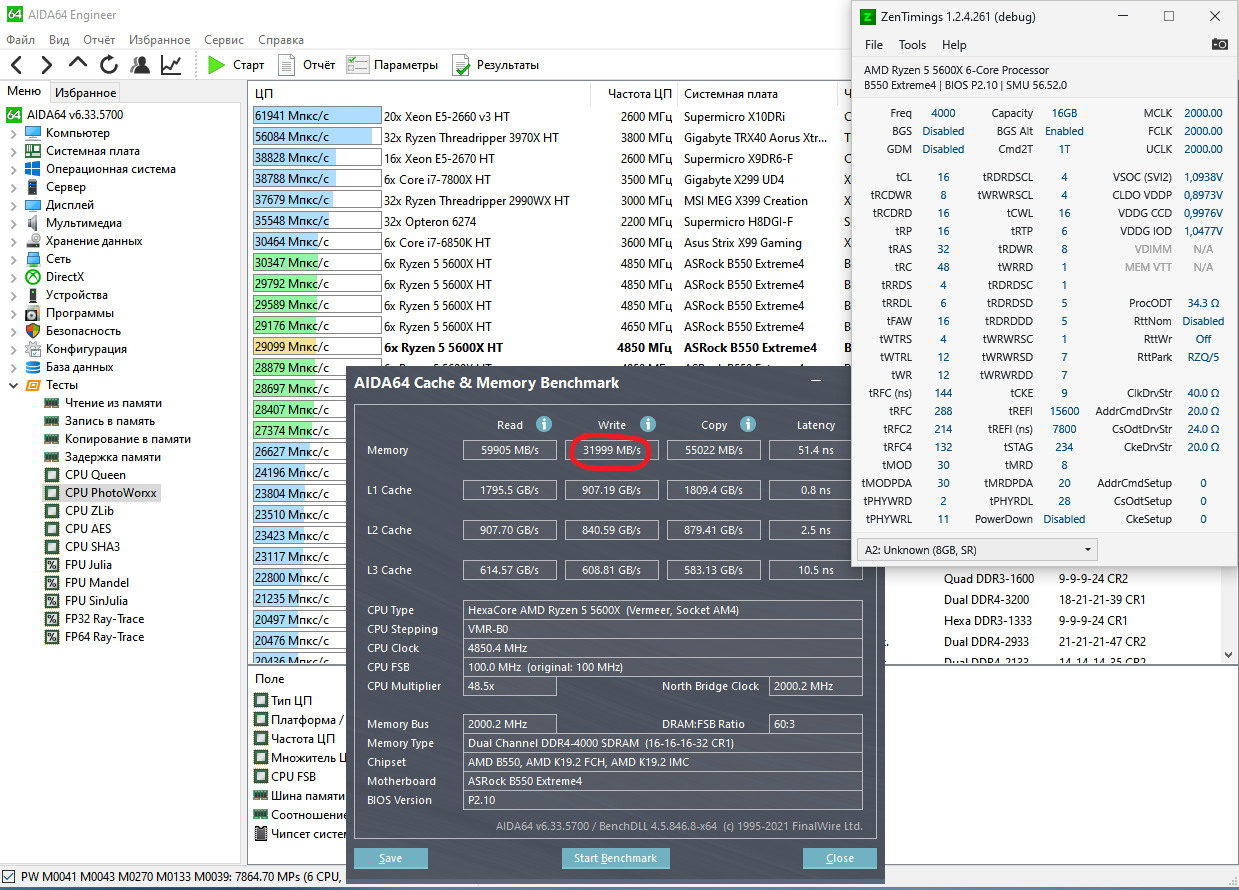This screenshot has width=1239, height=890.
Task: Select the FP64 Ray-Trace test
Action: pos(104,637)
